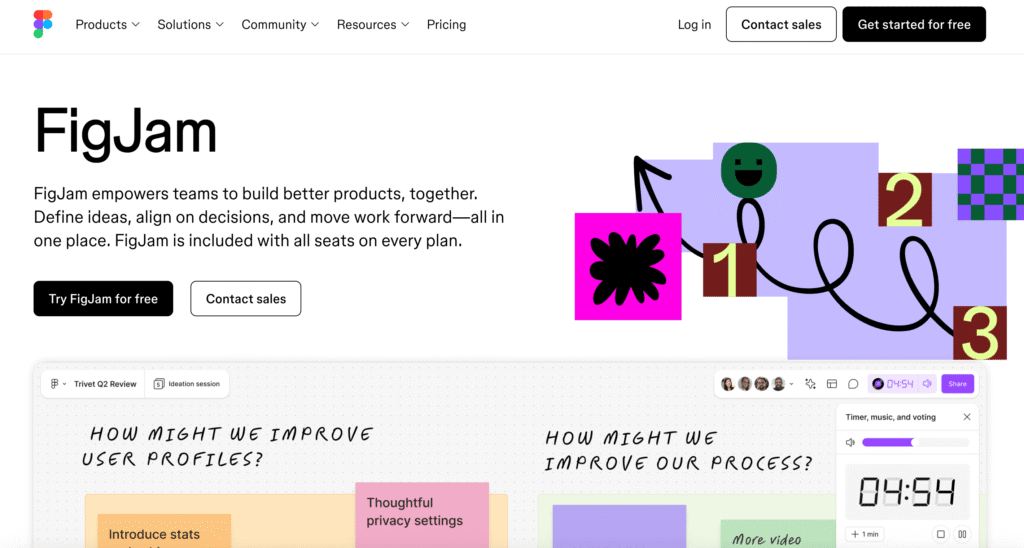Click the pink square with the black splat

[628, 266]
